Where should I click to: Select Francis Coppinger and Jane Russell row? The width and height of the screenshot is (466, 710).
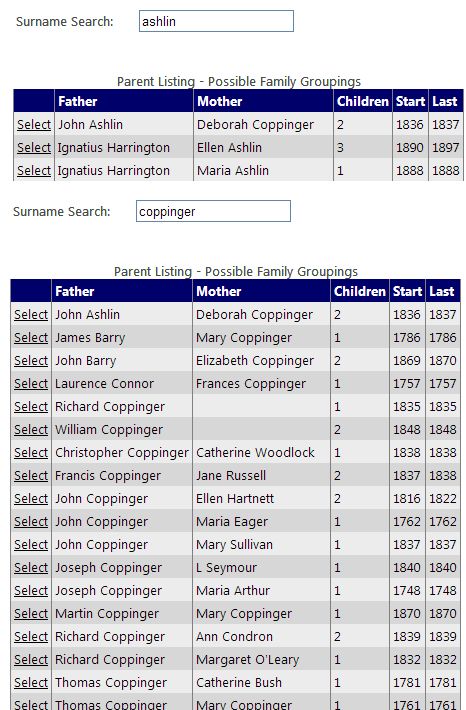click(31, 476)
